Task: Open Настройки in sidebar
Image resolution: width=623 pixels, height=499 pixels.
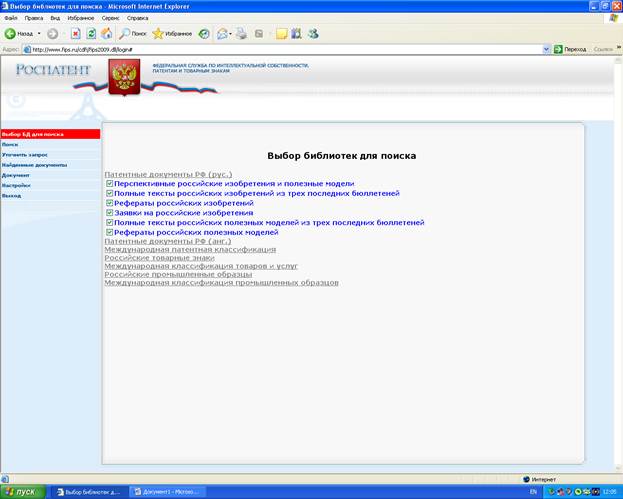Action: 16,186
